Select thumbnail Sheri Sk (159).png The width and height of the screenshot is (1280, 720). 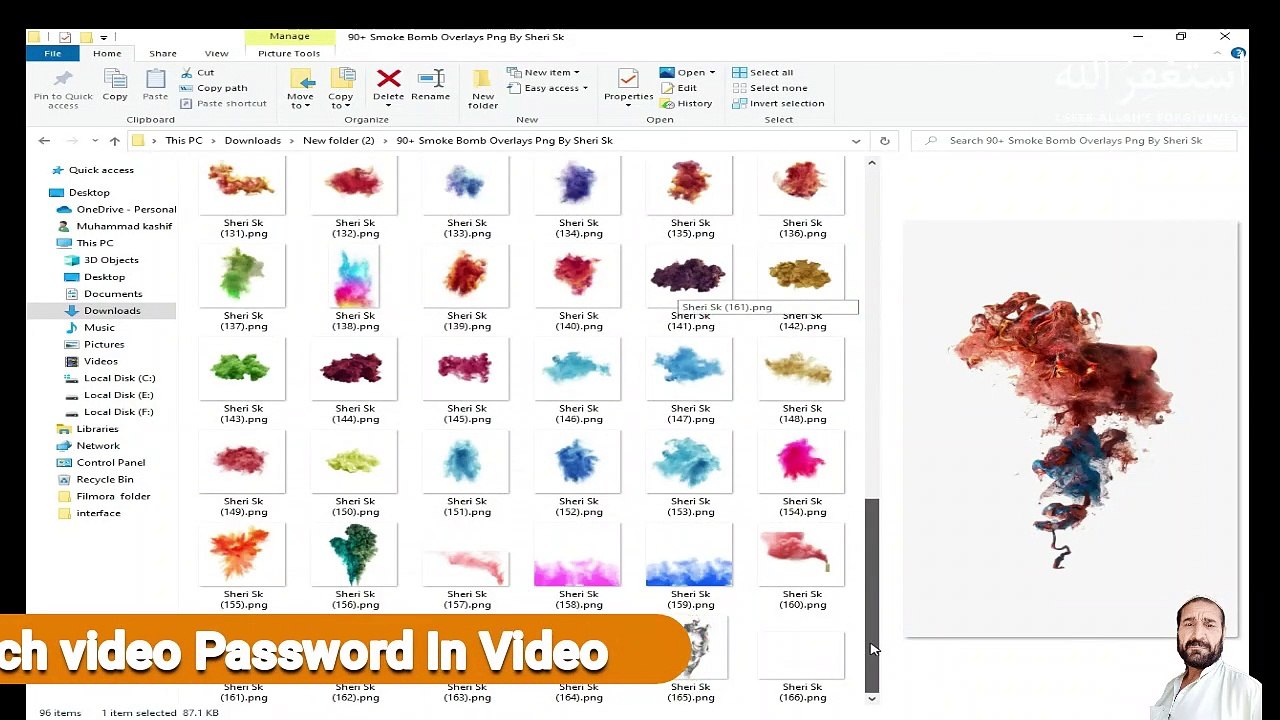[x=690, y=555]
